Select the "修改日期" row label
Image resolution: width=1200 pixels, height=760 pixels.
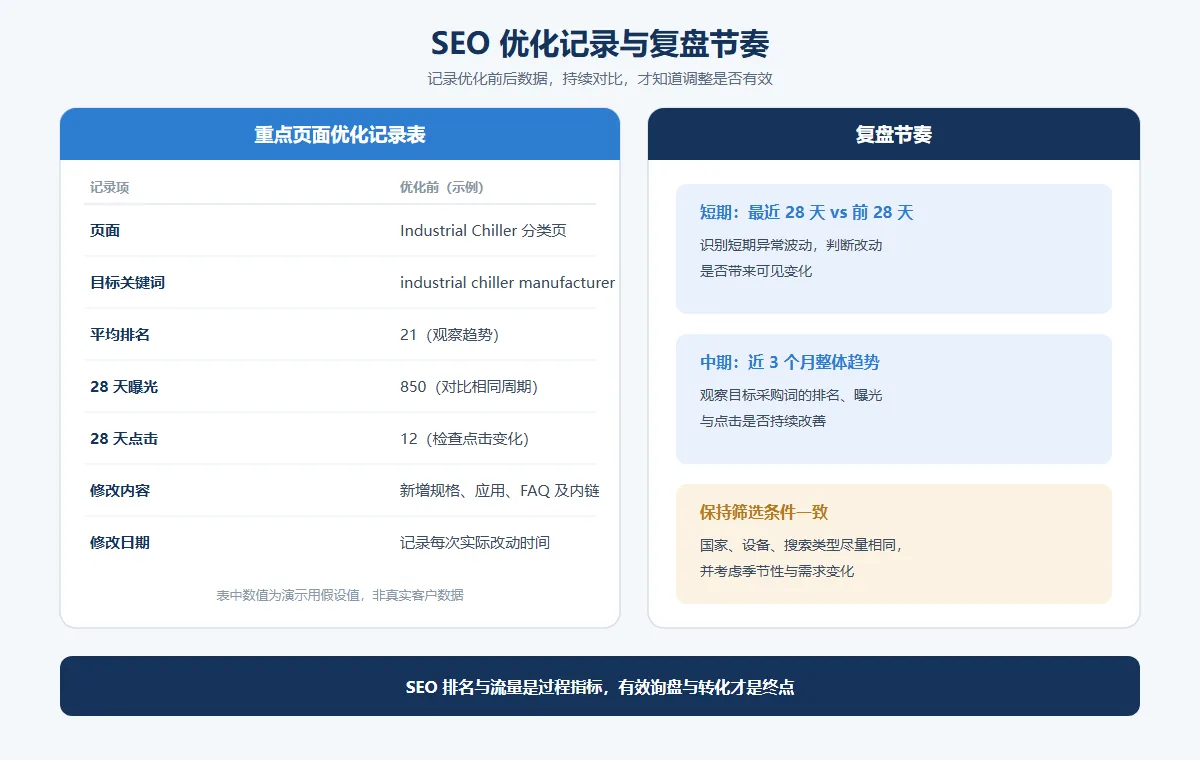(x=120, y=543)
